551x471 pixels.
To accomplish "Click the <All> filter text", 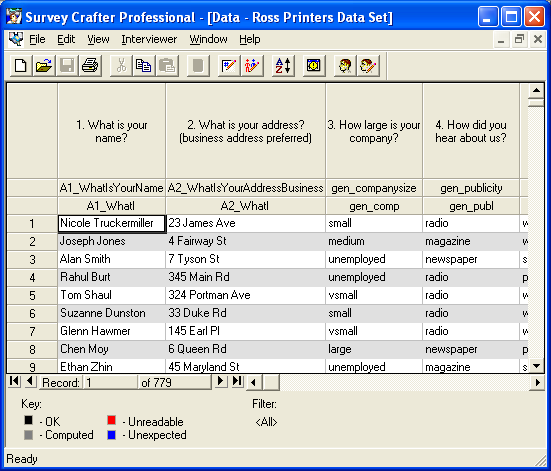I will coord(266,421).
